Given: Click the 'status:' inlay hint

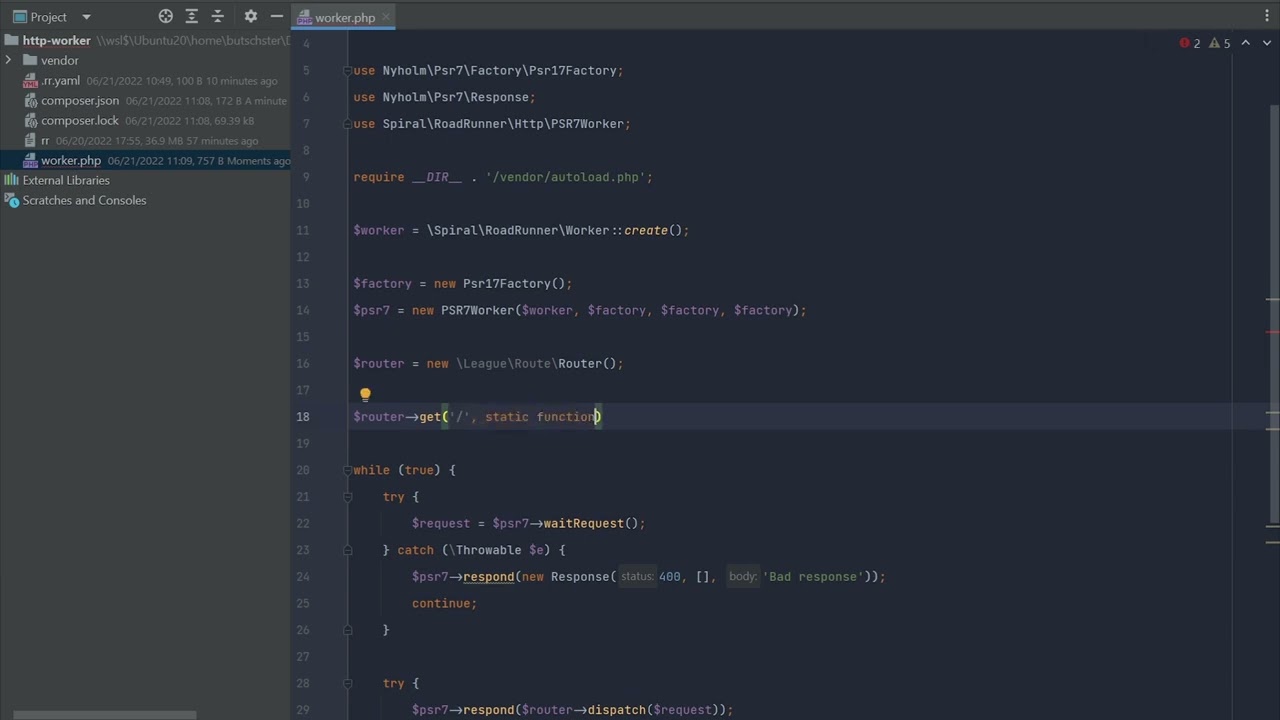Looking at the screenshot, I should pos(637,577).
